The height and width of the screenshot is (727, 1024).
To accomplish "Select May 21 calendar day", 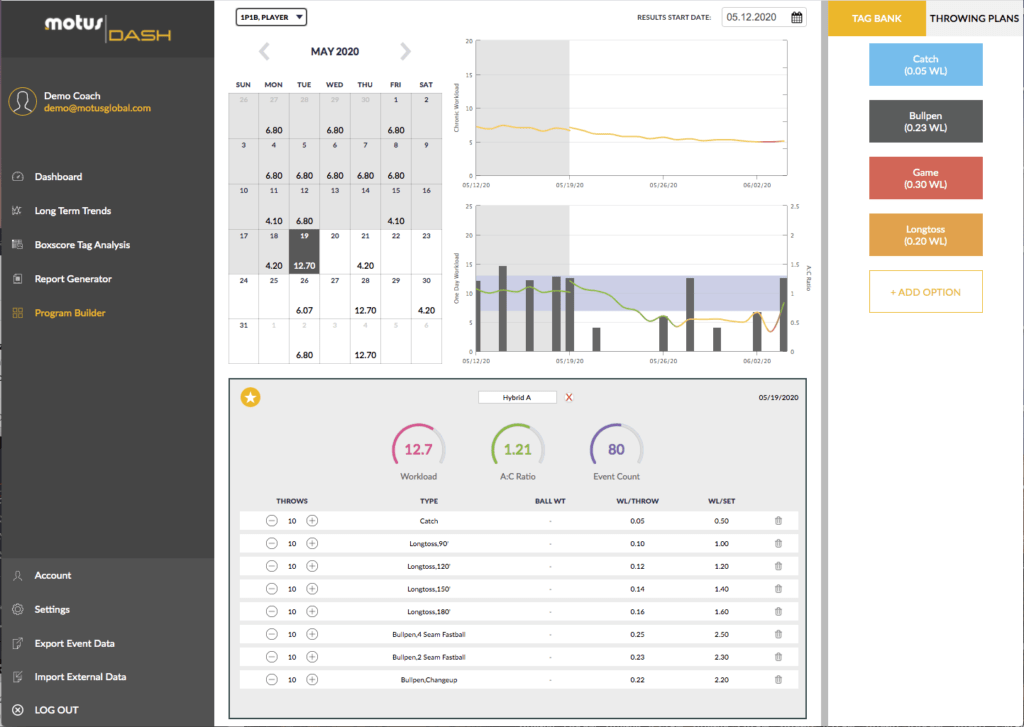I will click(365, 251).
